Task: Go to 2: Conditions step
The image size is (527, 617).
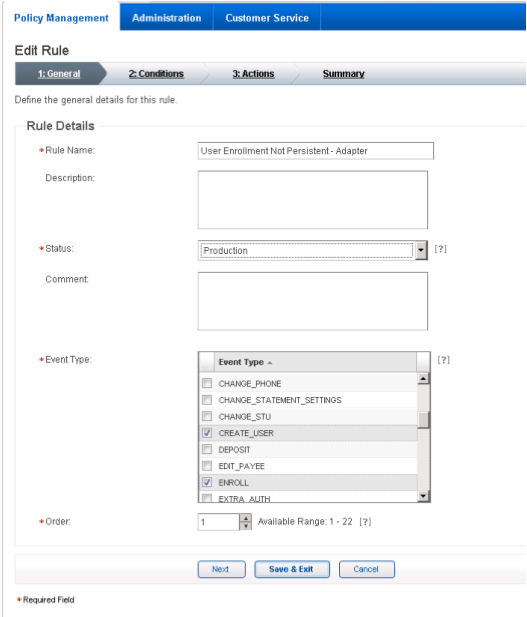Action: (156, 74)
